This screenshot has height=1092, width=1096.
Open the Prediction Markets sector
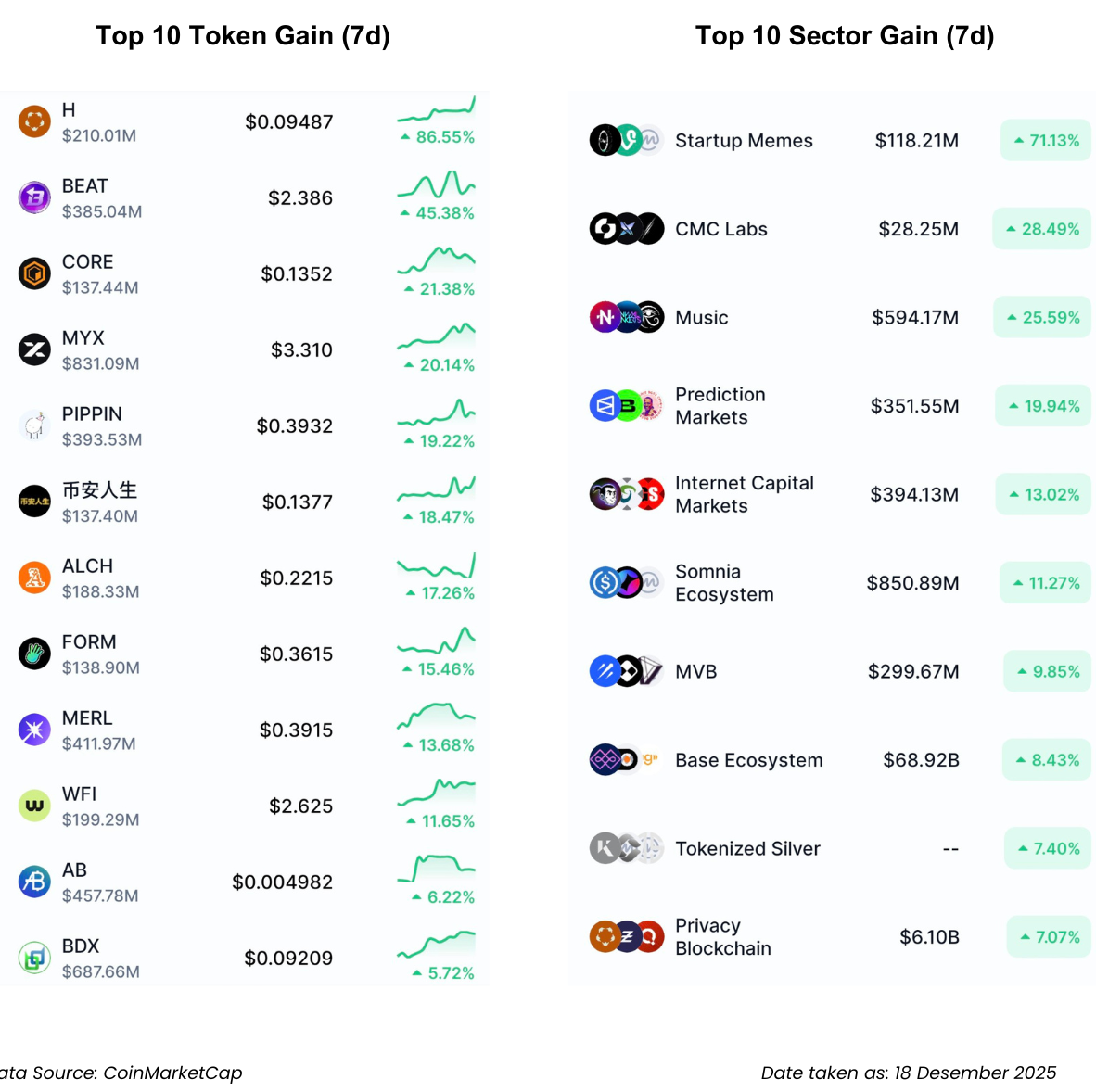click(x=720, y=406)
